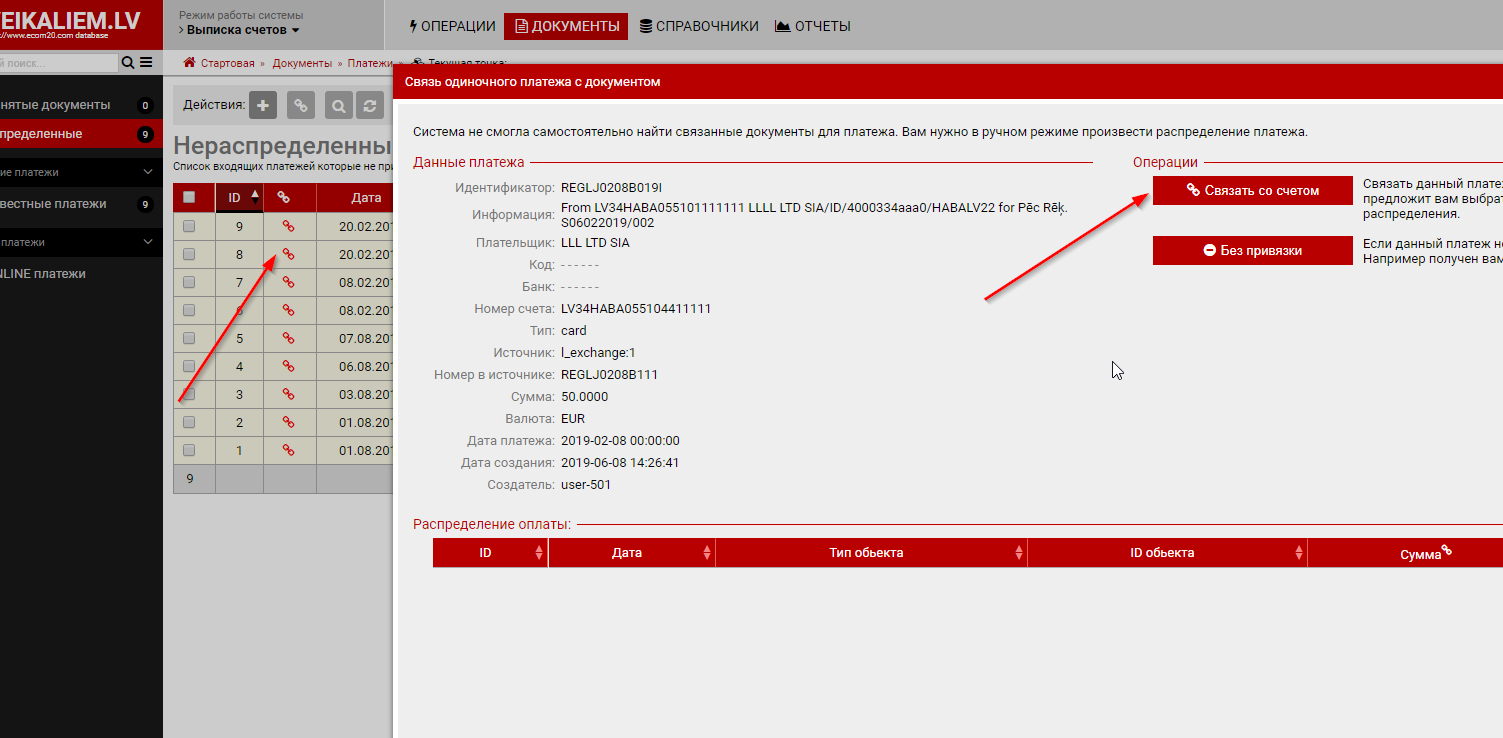
Task: Click the chain link icon for payment ID 9
Action: 288,226
